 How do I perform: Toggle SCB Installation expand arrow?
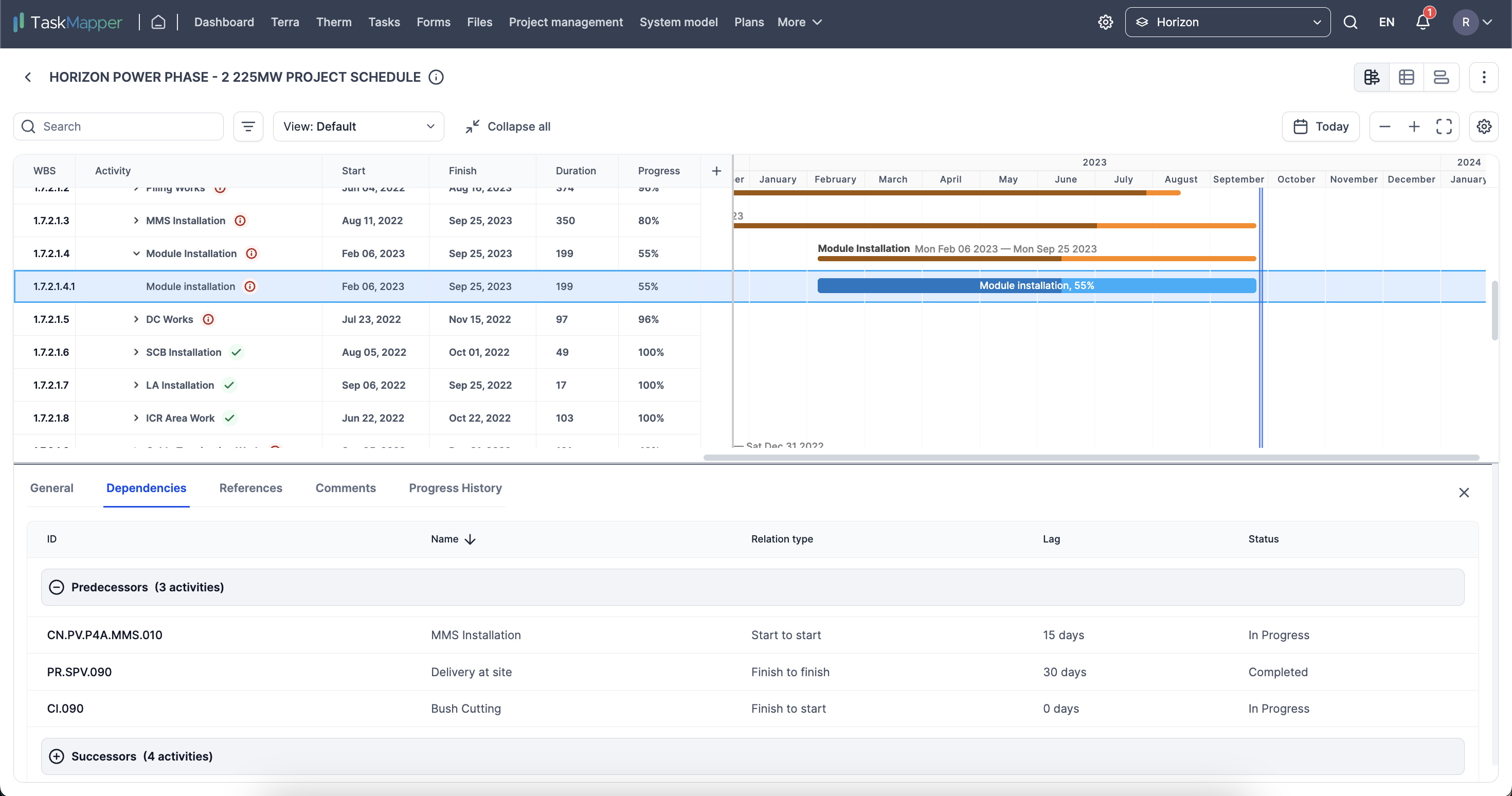point(136,352)
